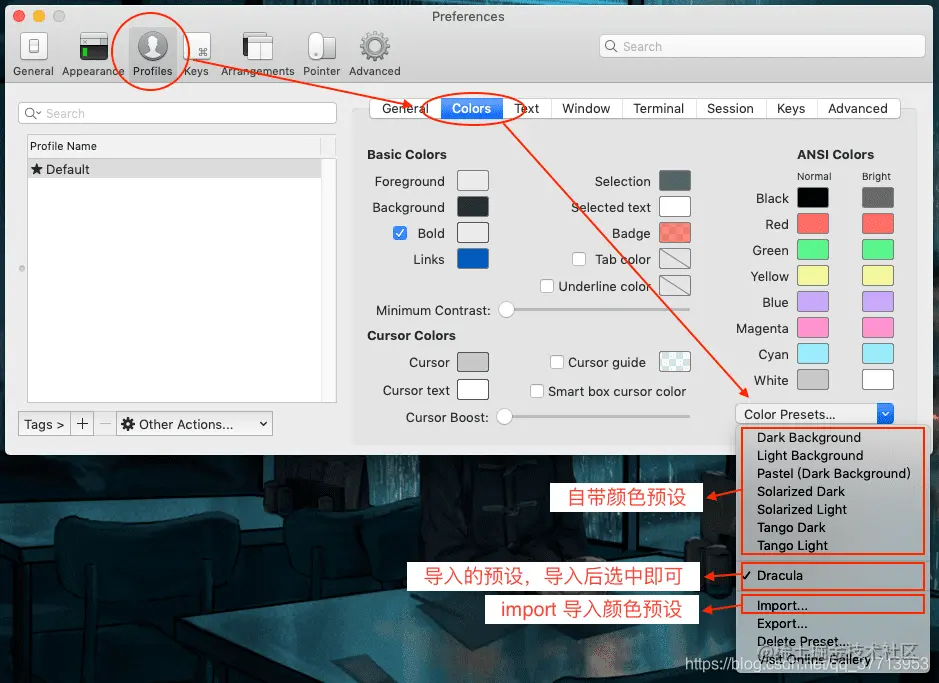Click the Cursor color swatch
This screenshot has width=939, height=683.
tap(472, 362)
